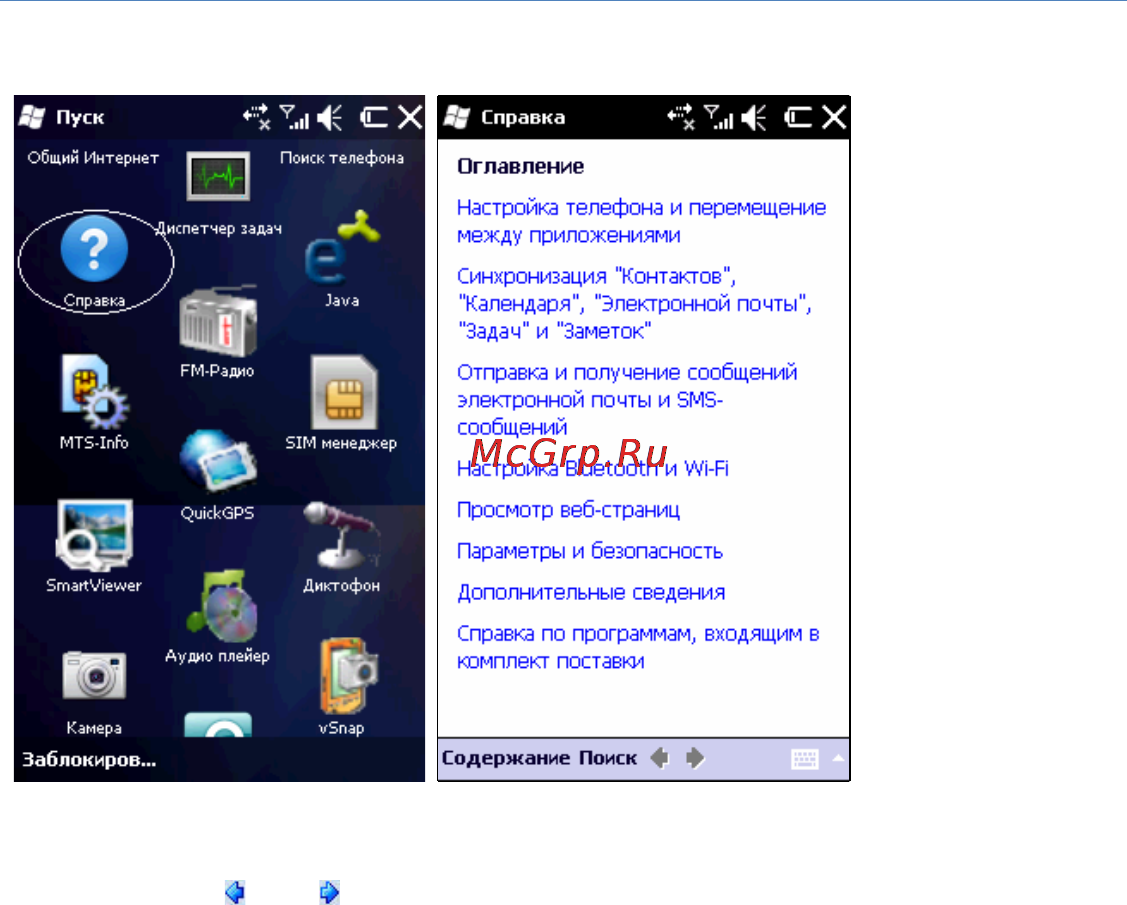The width and height of the screenshot is (1127, 905).
Task: Select the Поиск menu in help
Action: click(608, 758)
